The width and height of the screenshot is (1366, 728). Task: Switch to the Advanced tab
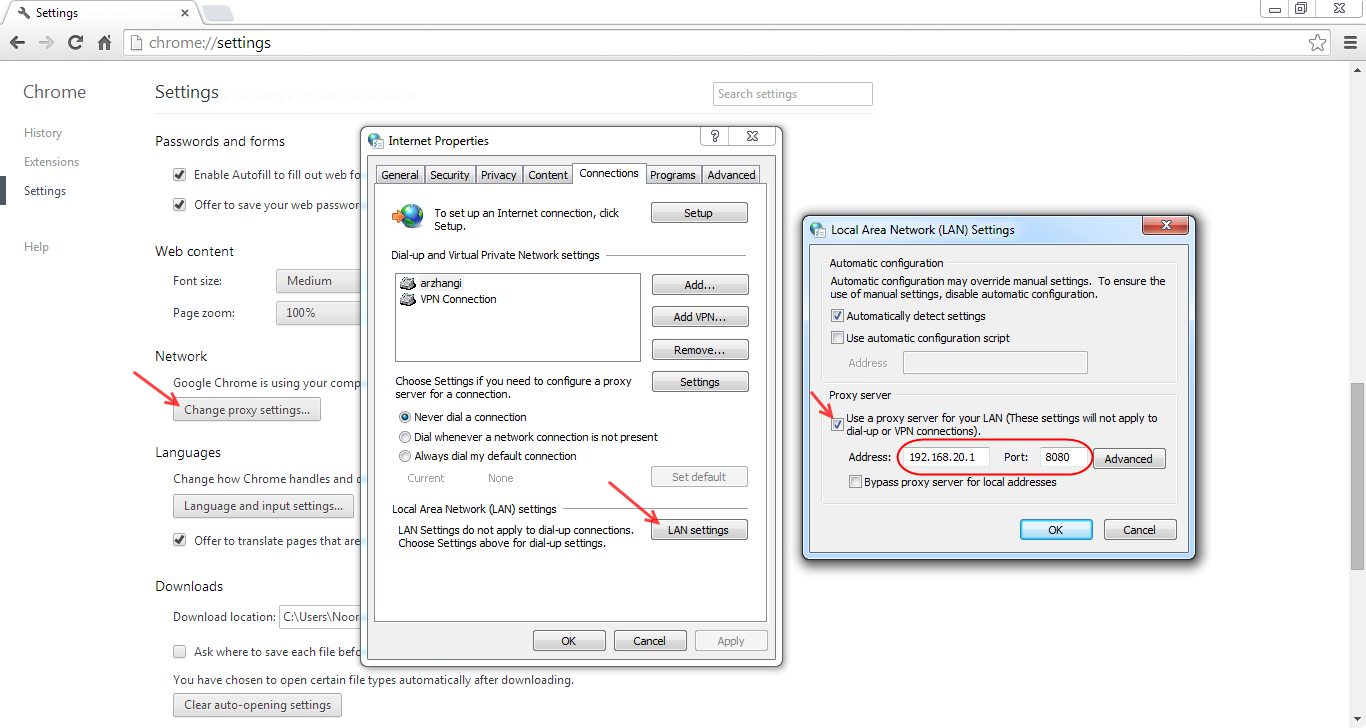(x=732, y=175)
